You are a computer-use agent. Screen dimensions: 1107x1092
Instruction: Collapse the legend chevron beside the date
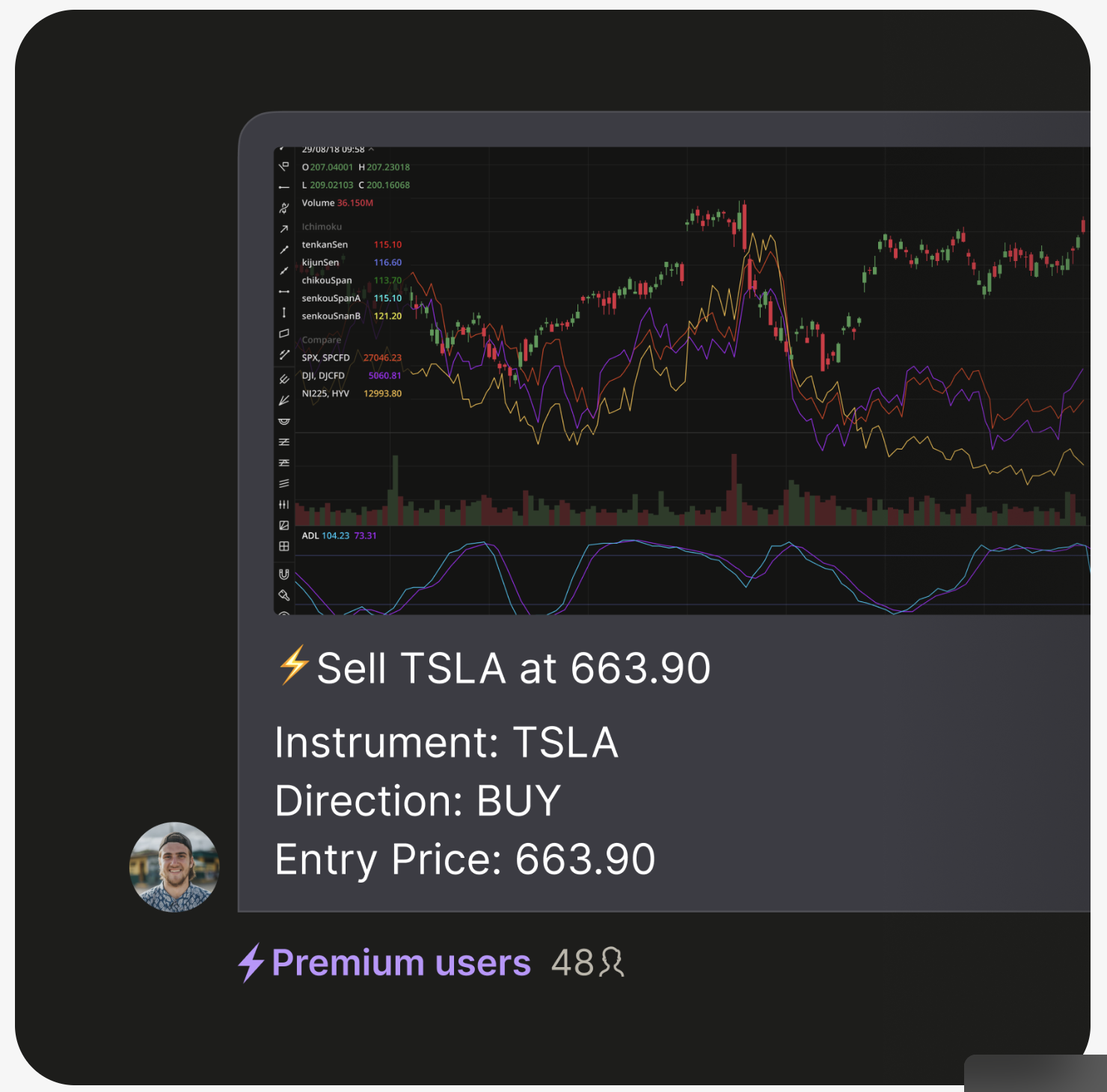pyautogui.click(x=371, y=150)
